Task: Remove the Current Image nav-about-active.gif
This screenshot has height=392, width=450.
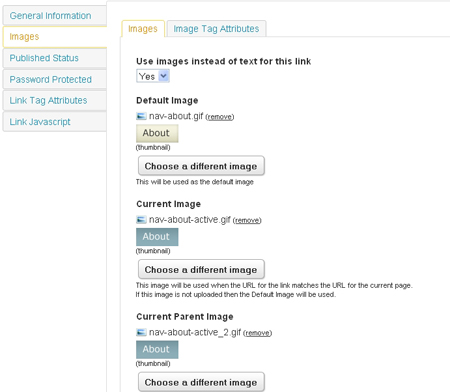Action: pyautogui.click(x=247, y=220)
